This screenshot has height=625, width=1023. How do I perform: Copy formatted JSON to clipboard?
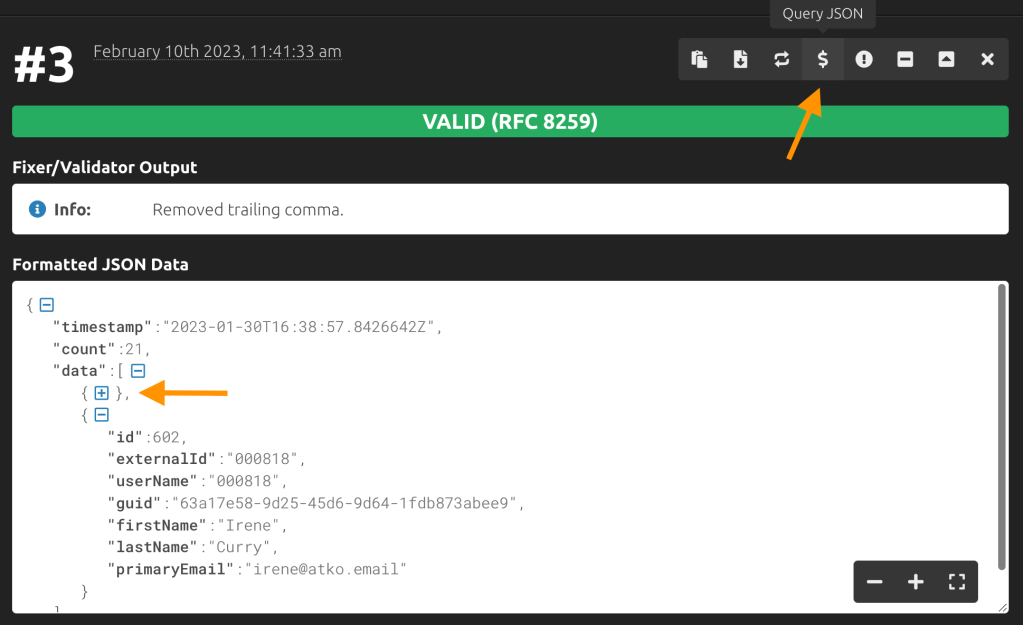(x=700, y=60)
